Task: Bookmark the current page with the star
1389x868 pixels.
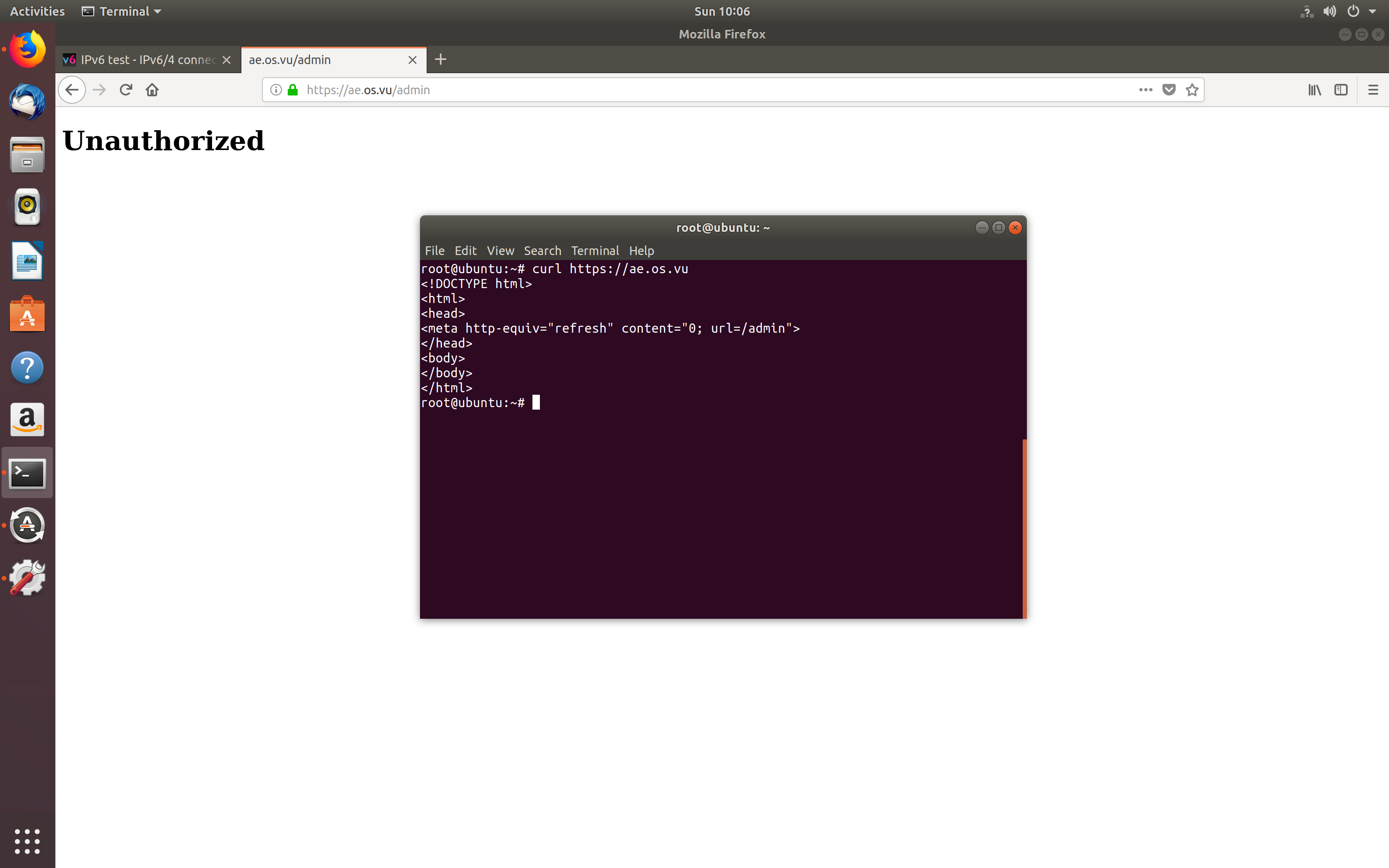Action: (x=1191, y=90)
